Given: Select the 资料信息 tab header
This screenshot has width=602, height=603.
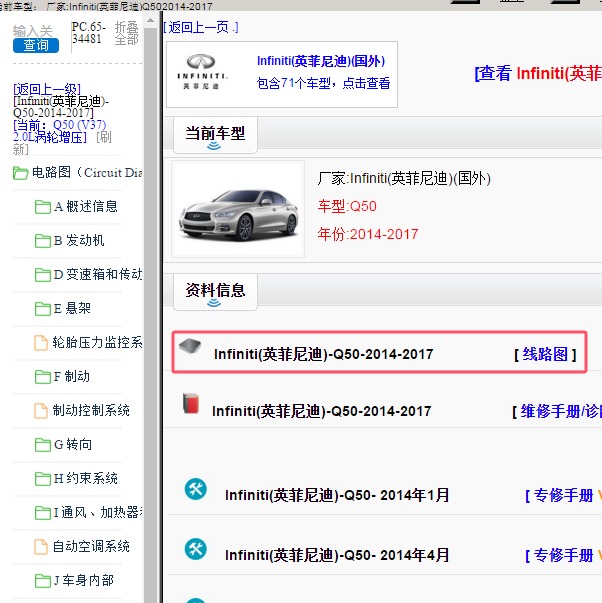Looking at the screenshot, I should pyautogui.click(x=215, y=292).
